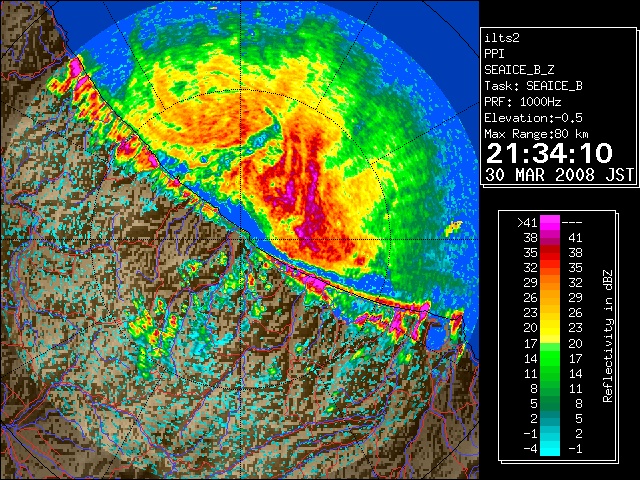
Task: Pick the cyan swatch beside '-4'
Action: (550, 449)
